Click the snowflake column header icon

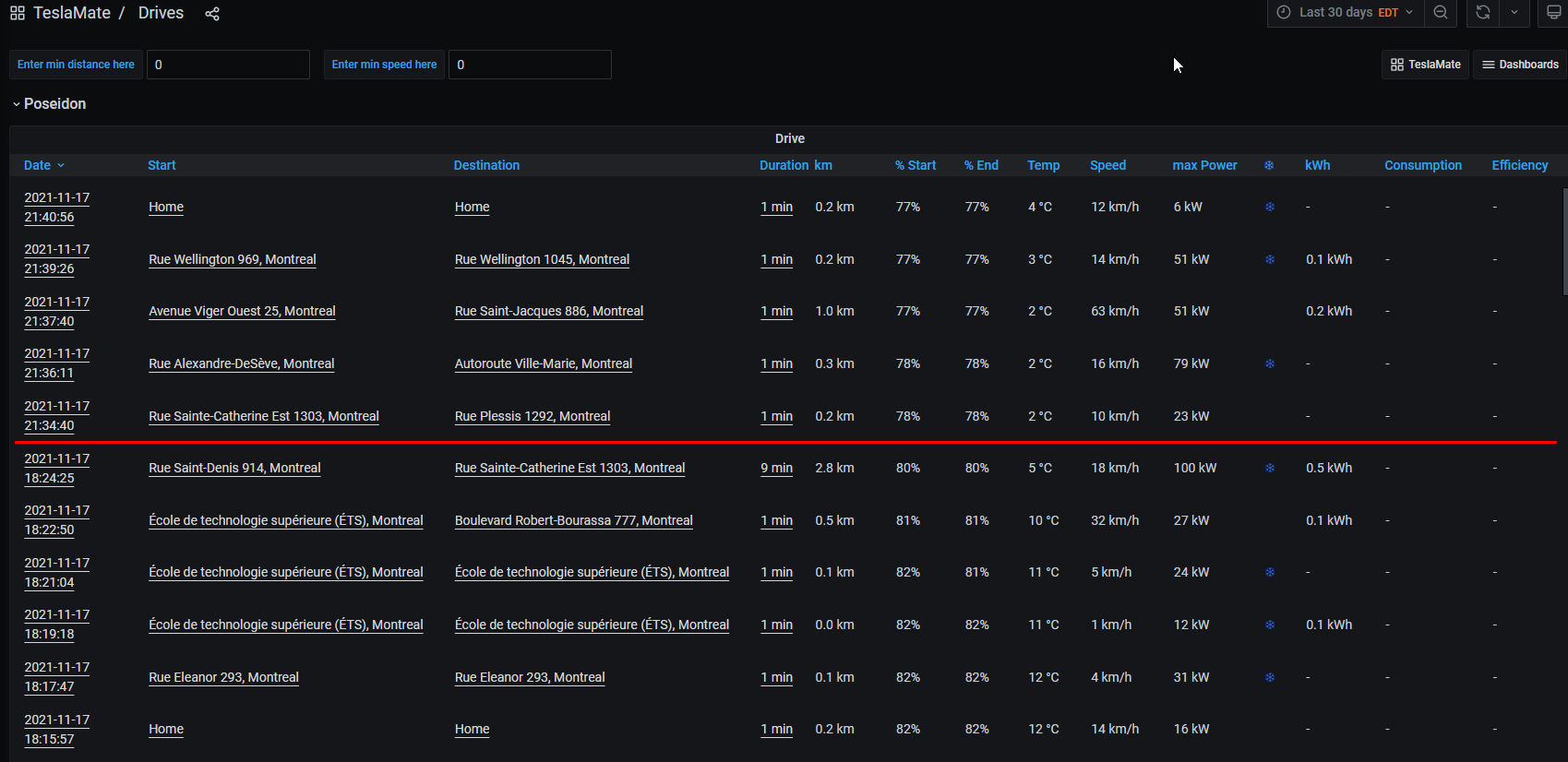1269,165
